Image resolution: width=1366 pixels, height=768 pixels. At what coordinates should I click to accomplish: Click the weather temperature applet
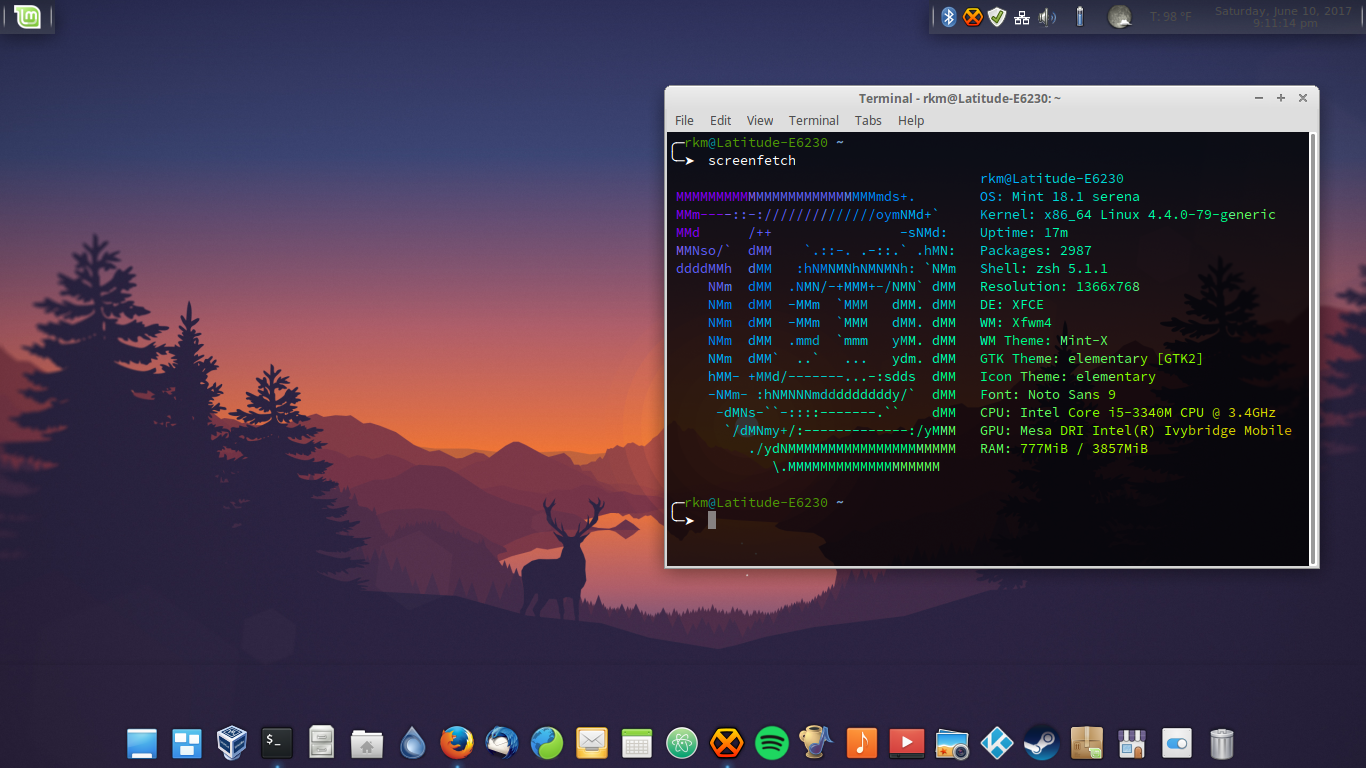(1170, 16)
